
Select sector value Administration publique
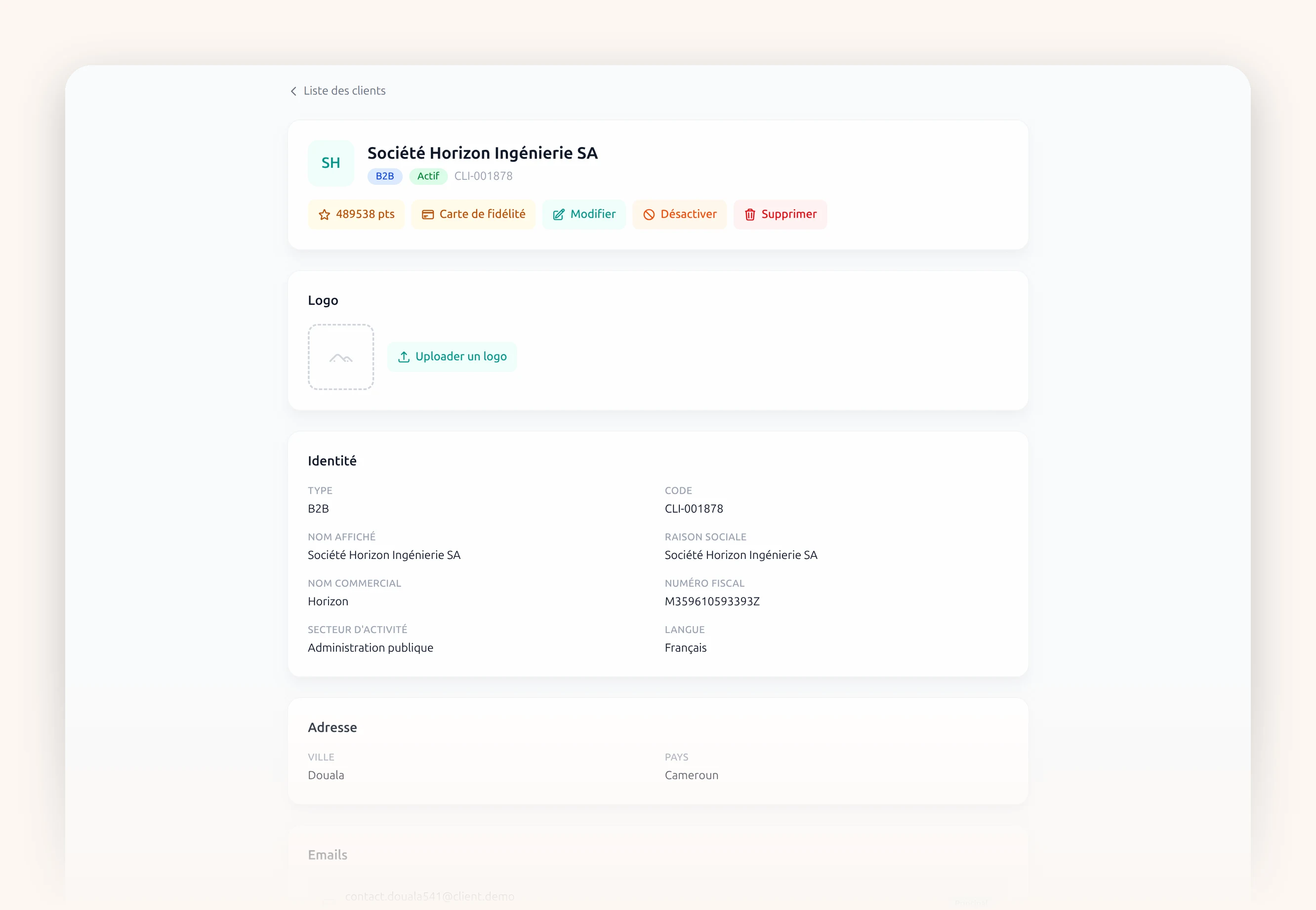coord(371,648)
